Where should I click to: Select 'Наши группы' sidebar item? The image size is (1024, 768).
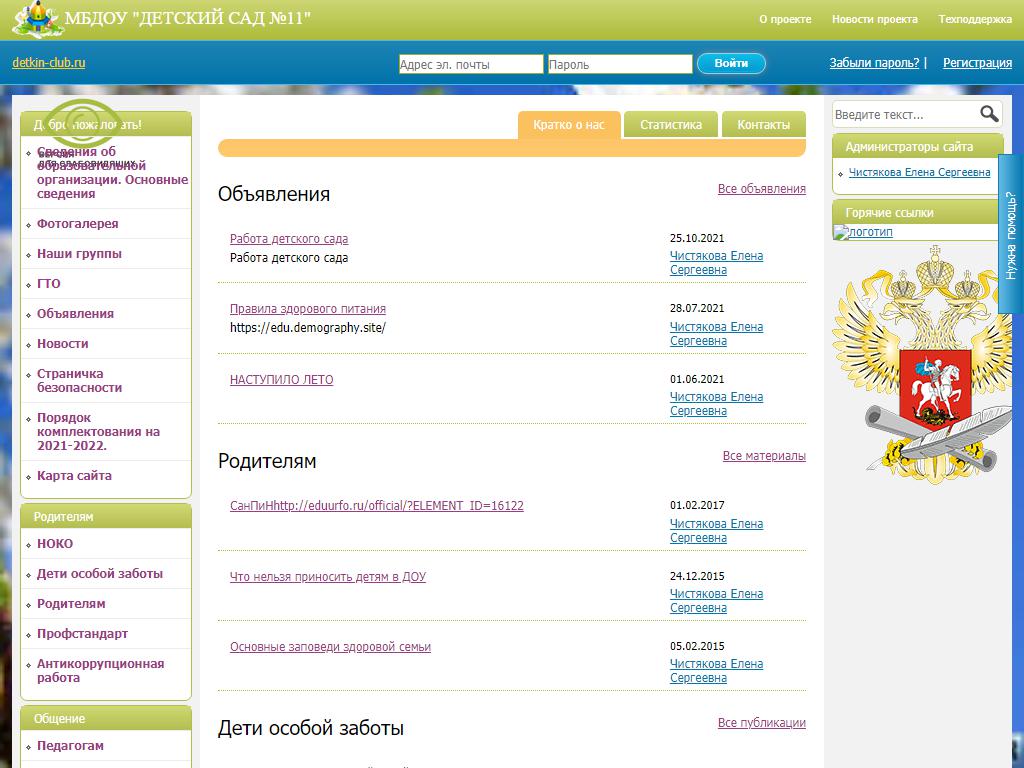79,254
